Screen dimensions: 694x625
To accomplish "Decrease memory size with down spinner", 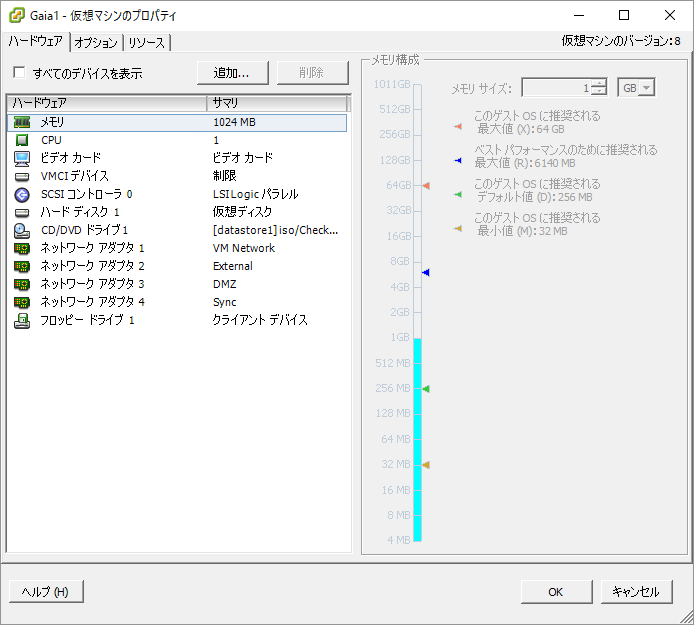I will (599, 91).
